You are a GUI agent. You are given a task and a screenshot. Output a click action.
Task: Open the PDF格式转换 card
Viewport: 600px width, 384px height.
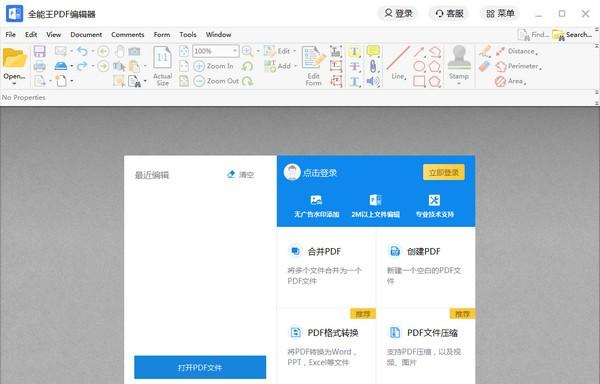(x=326, y=347)
